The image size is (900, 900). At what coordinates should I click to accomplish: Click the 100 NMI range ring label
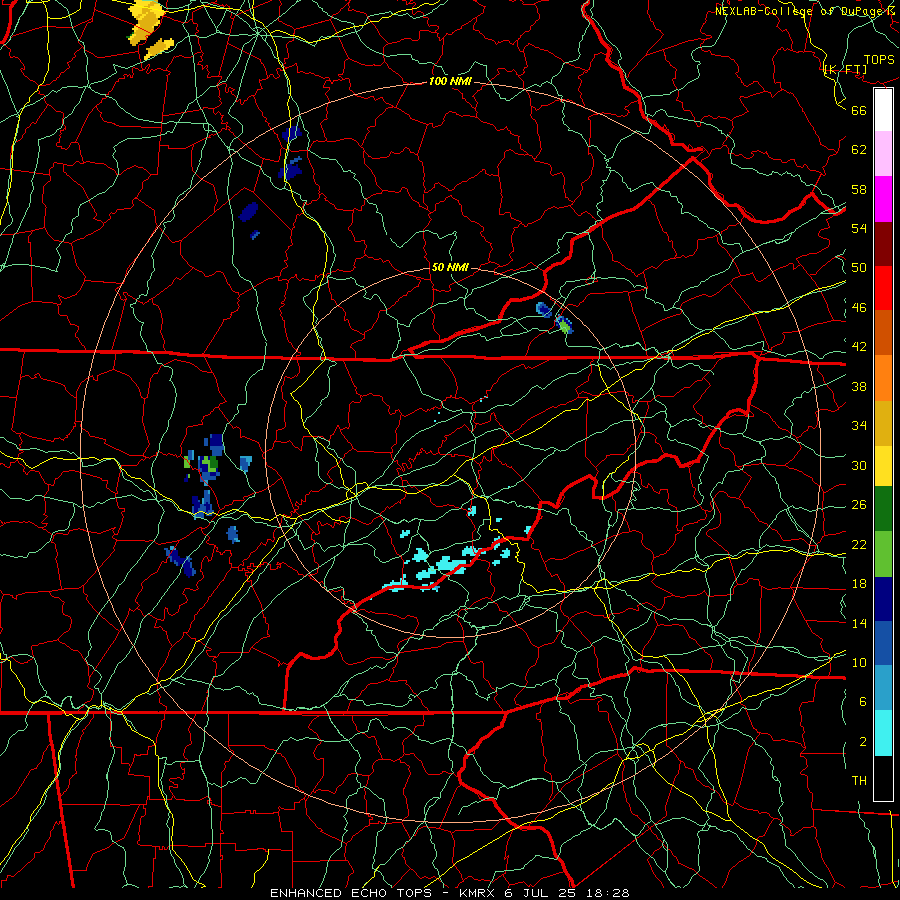pyautogui.click(x=450, y=82)
